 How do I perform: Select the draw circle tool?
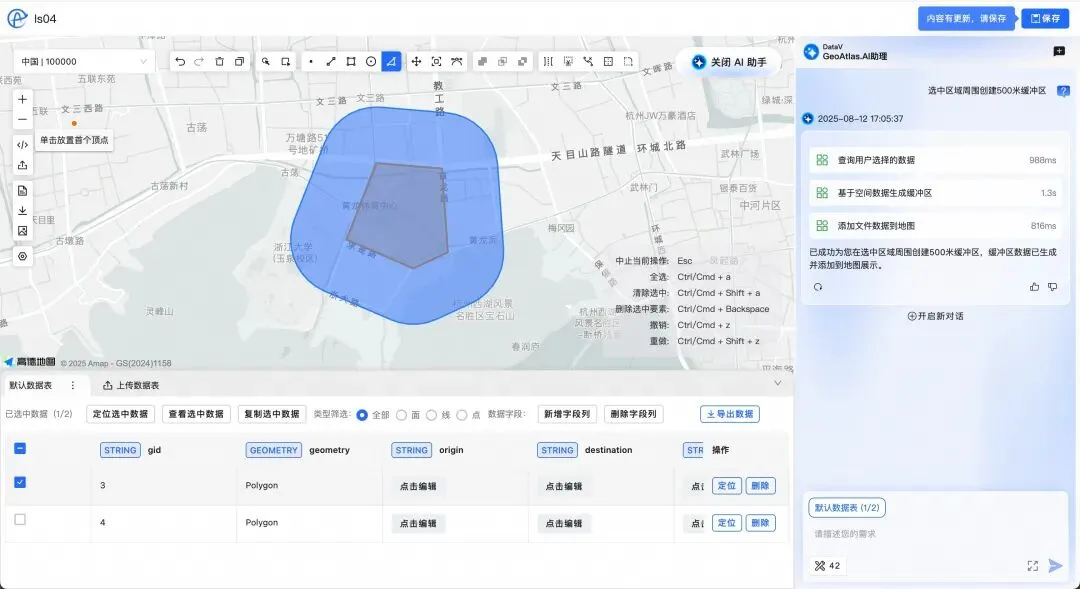pyautogui.click(x=371, y=61)
